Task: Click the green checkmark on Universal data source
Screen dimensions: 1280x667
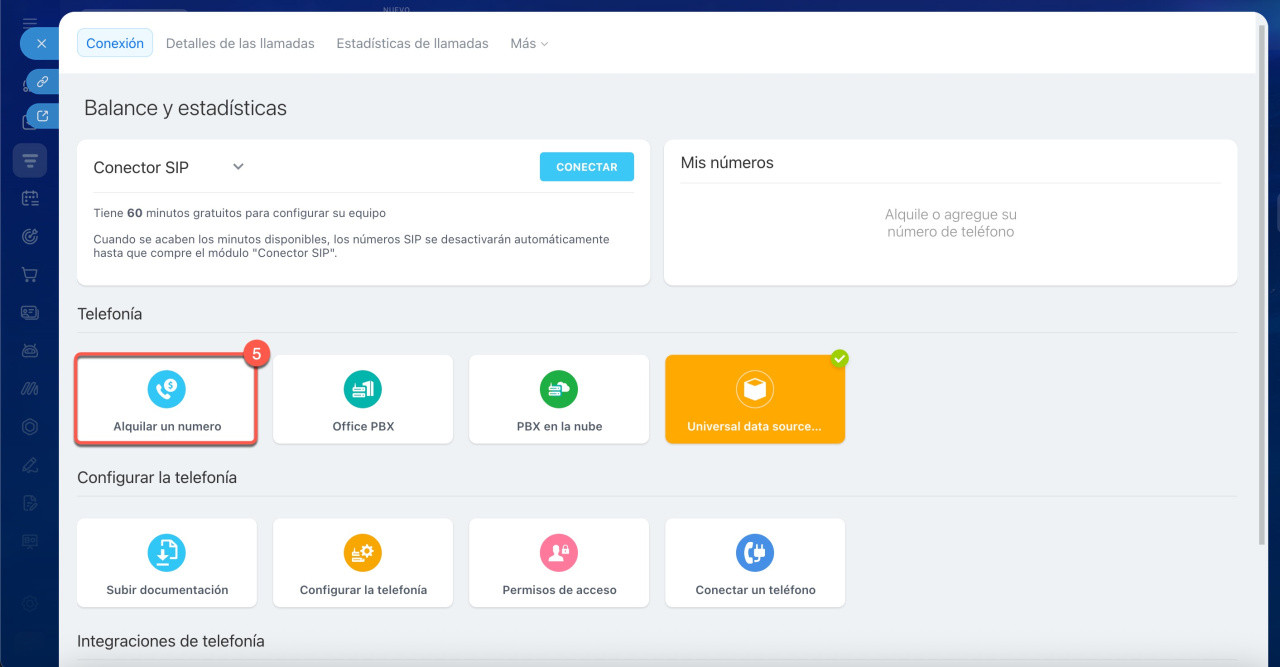Action: [x=840, y=358]
